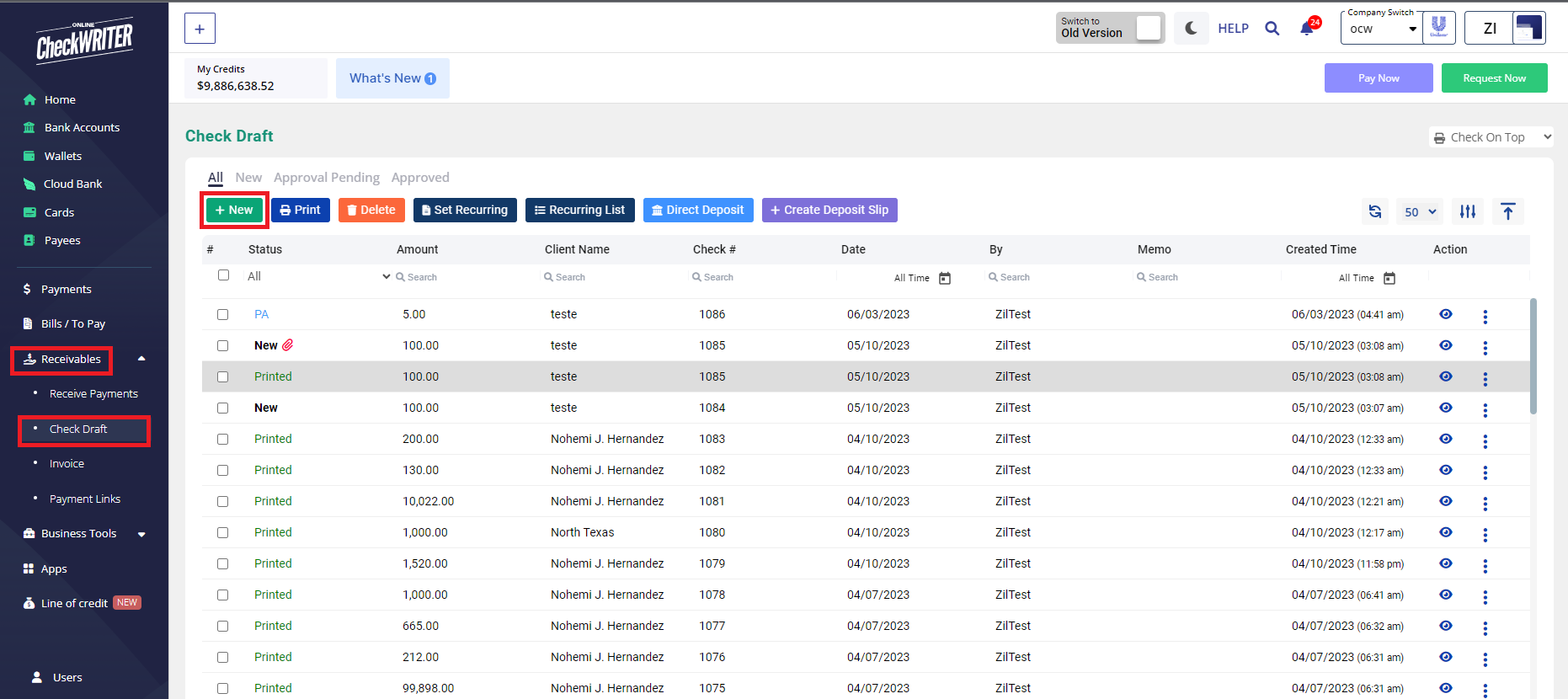Click the Set Recurring button
The width and height of the screenshot is (1568, 699).
coord(465,210)
